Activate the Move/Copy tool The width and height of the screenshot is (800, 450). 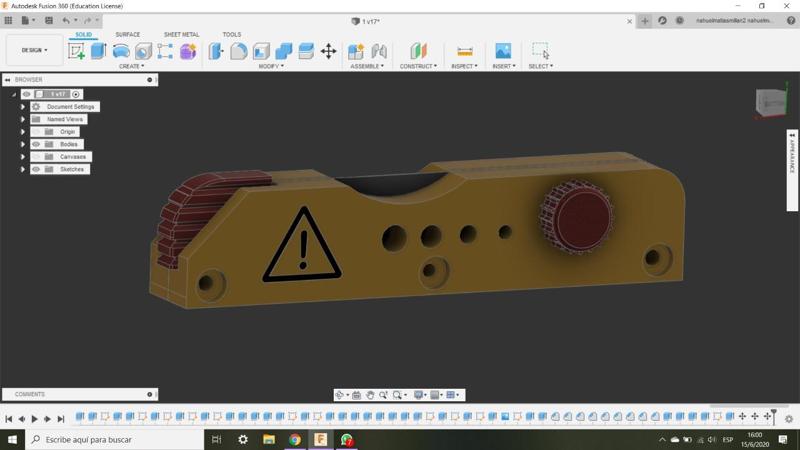(329, 51)
